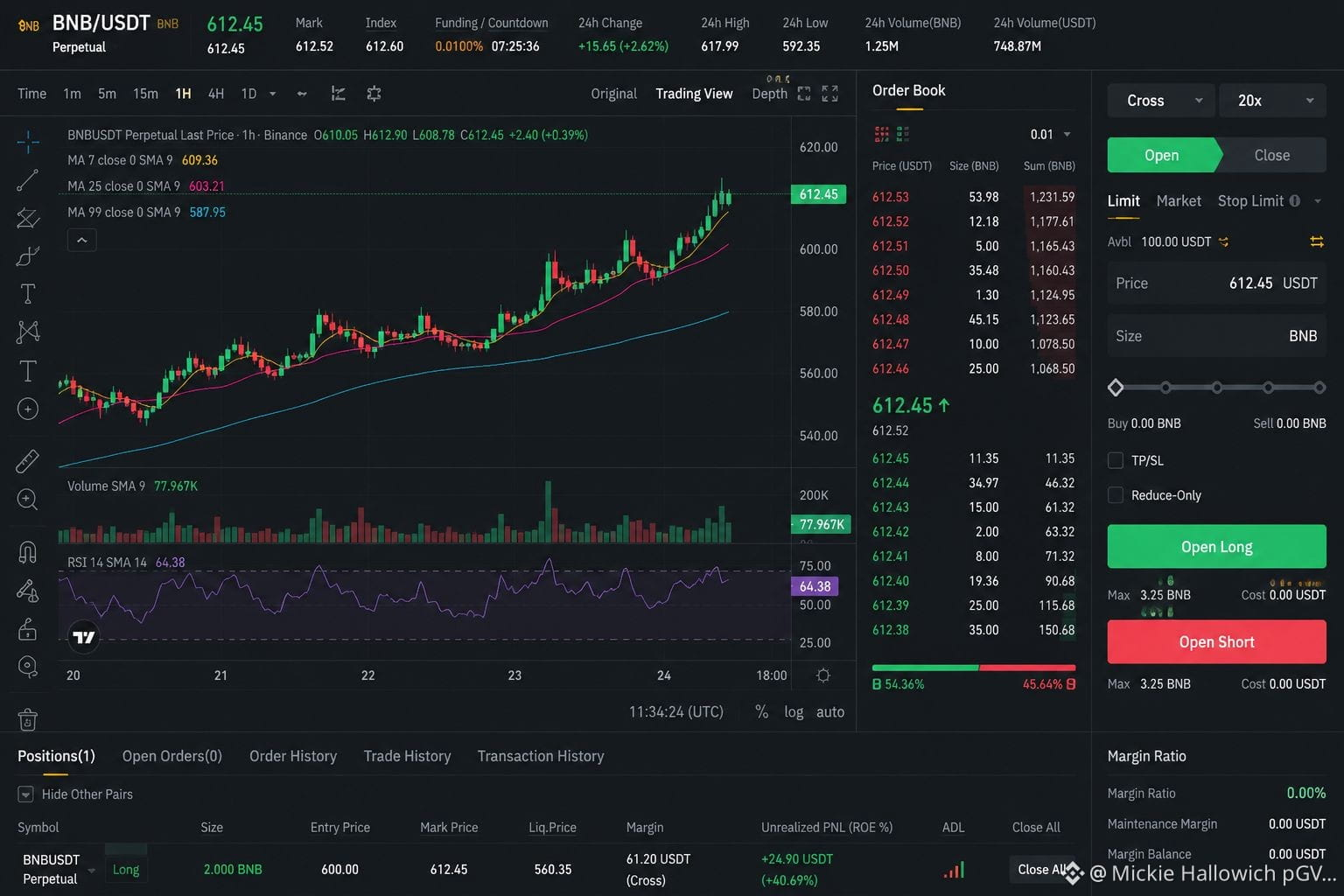Click the diamond handle on size slider

pos(1116,388)
